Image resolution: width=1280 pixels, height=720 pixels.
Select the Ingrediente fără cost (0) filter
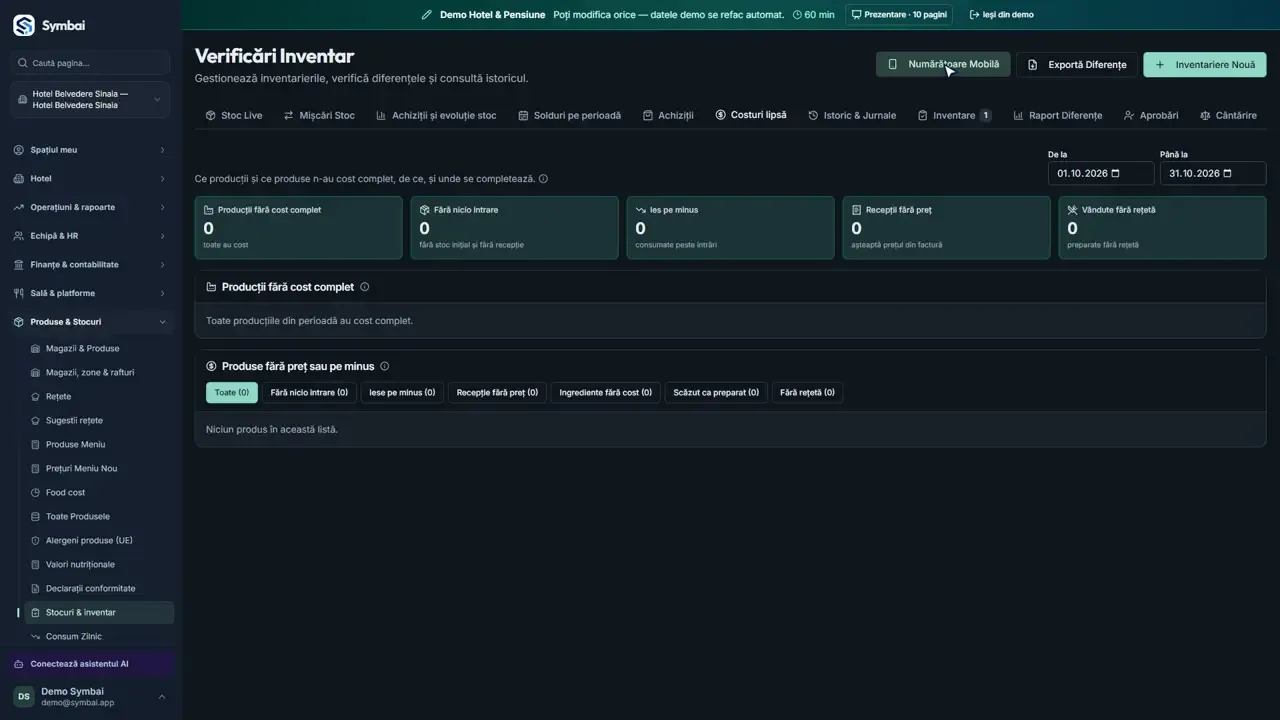coord(605,393)
